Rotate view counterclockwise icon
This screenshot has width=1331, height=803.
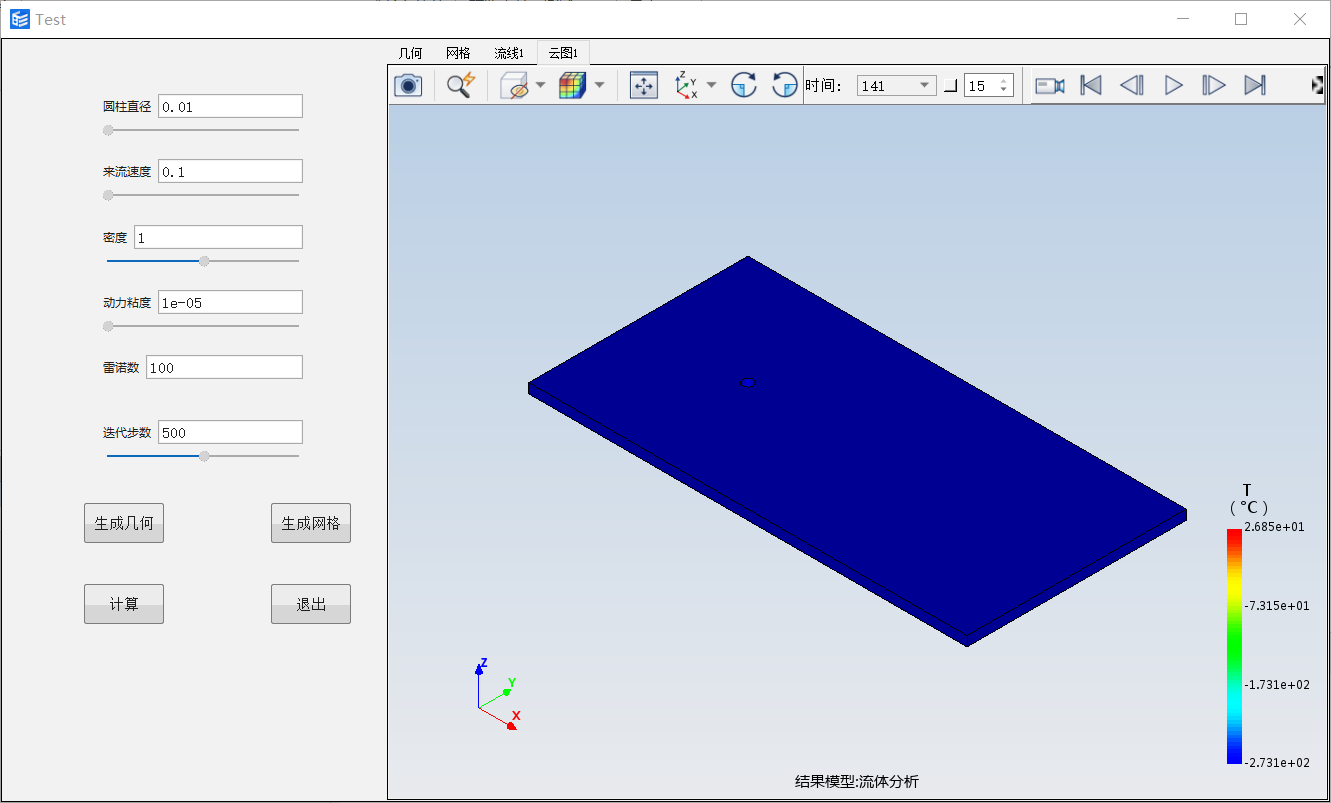point(785,86)
